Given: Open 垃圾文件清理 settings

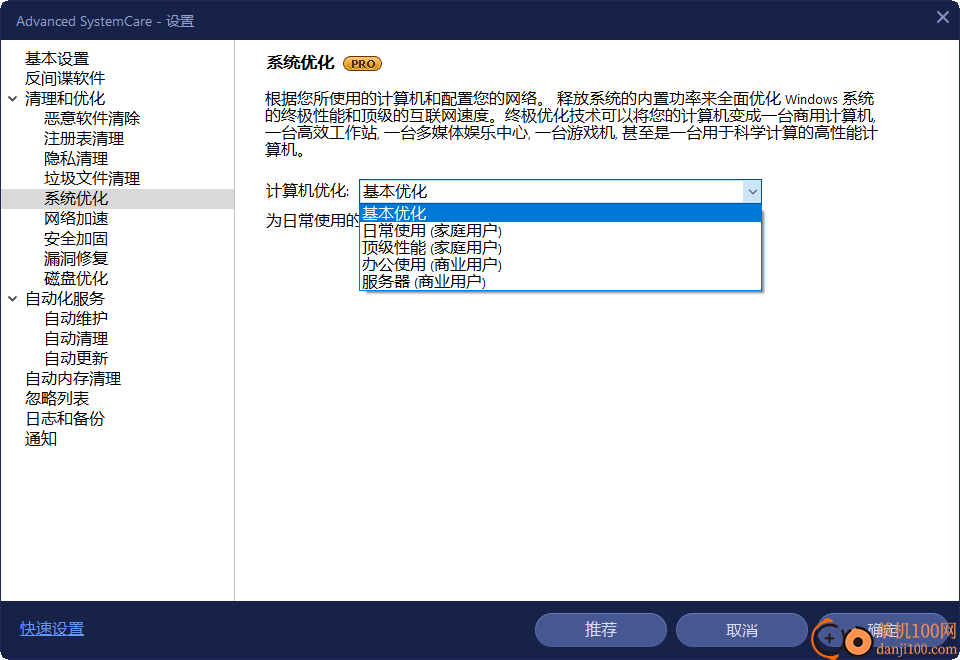Looking at the screenshot, I should tap(92, 179).
